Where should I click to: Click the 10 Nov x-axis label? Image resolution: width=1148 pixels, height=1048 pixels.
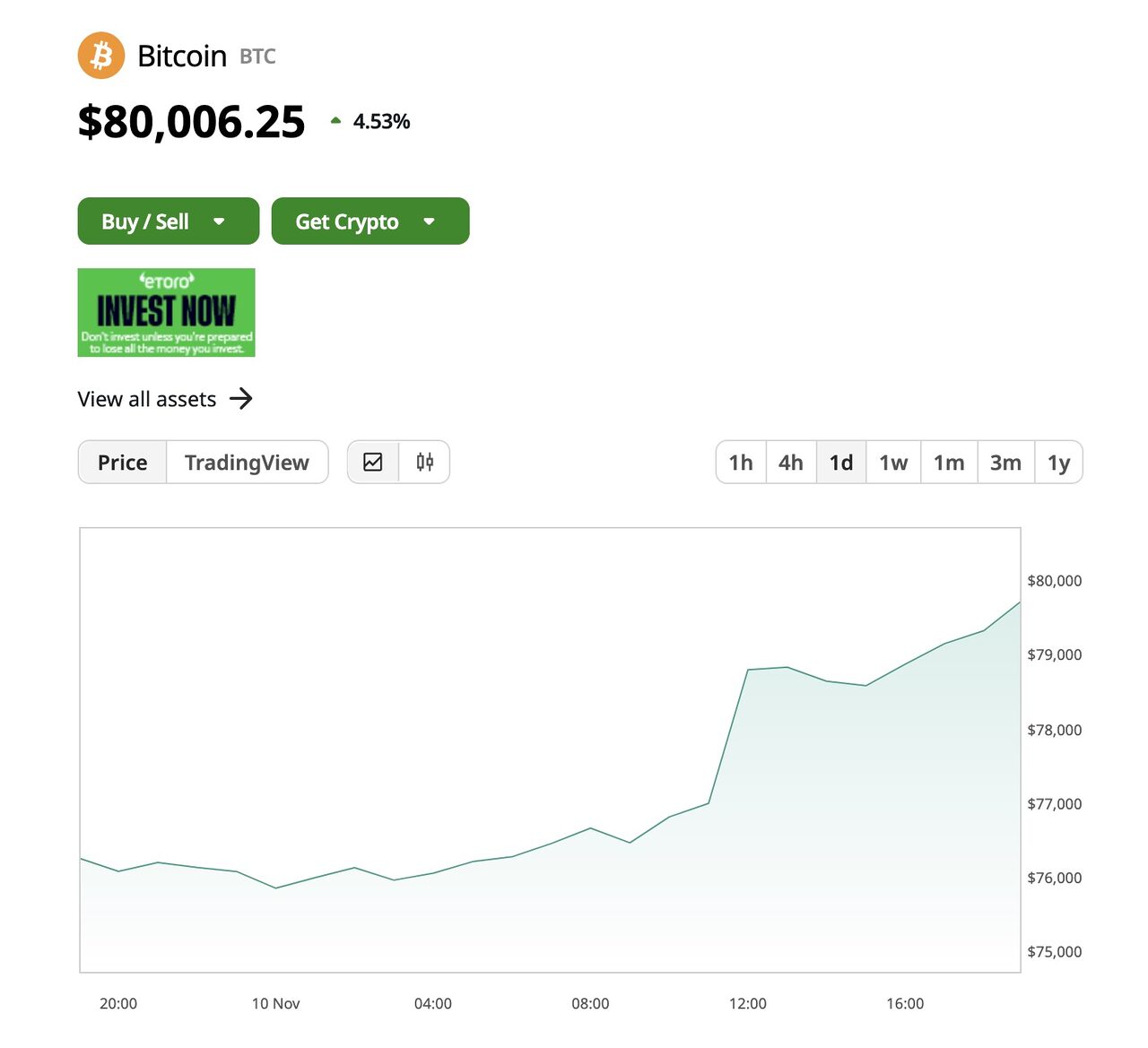[x=276, y=1003]
